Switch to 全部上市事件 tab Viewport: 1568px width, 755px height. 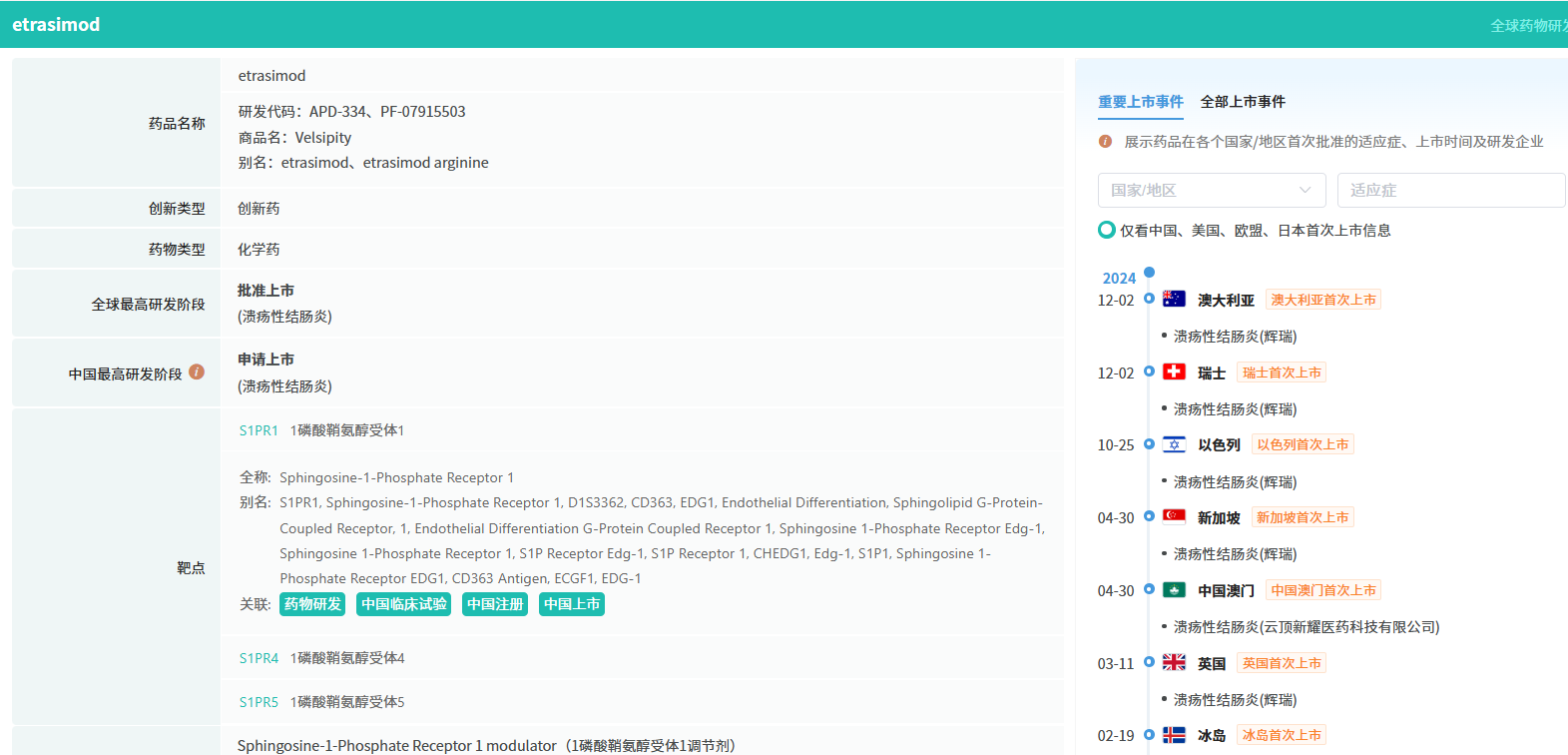click(1242, 102)
